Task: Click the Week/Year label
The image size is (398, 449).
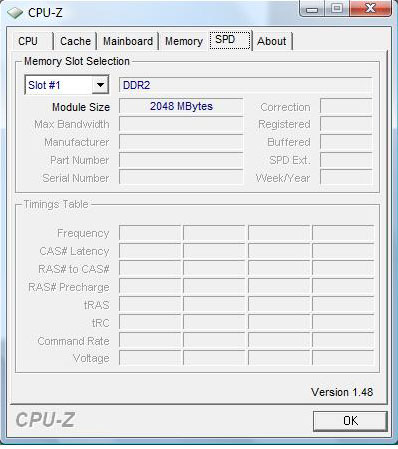Action: 283,178
